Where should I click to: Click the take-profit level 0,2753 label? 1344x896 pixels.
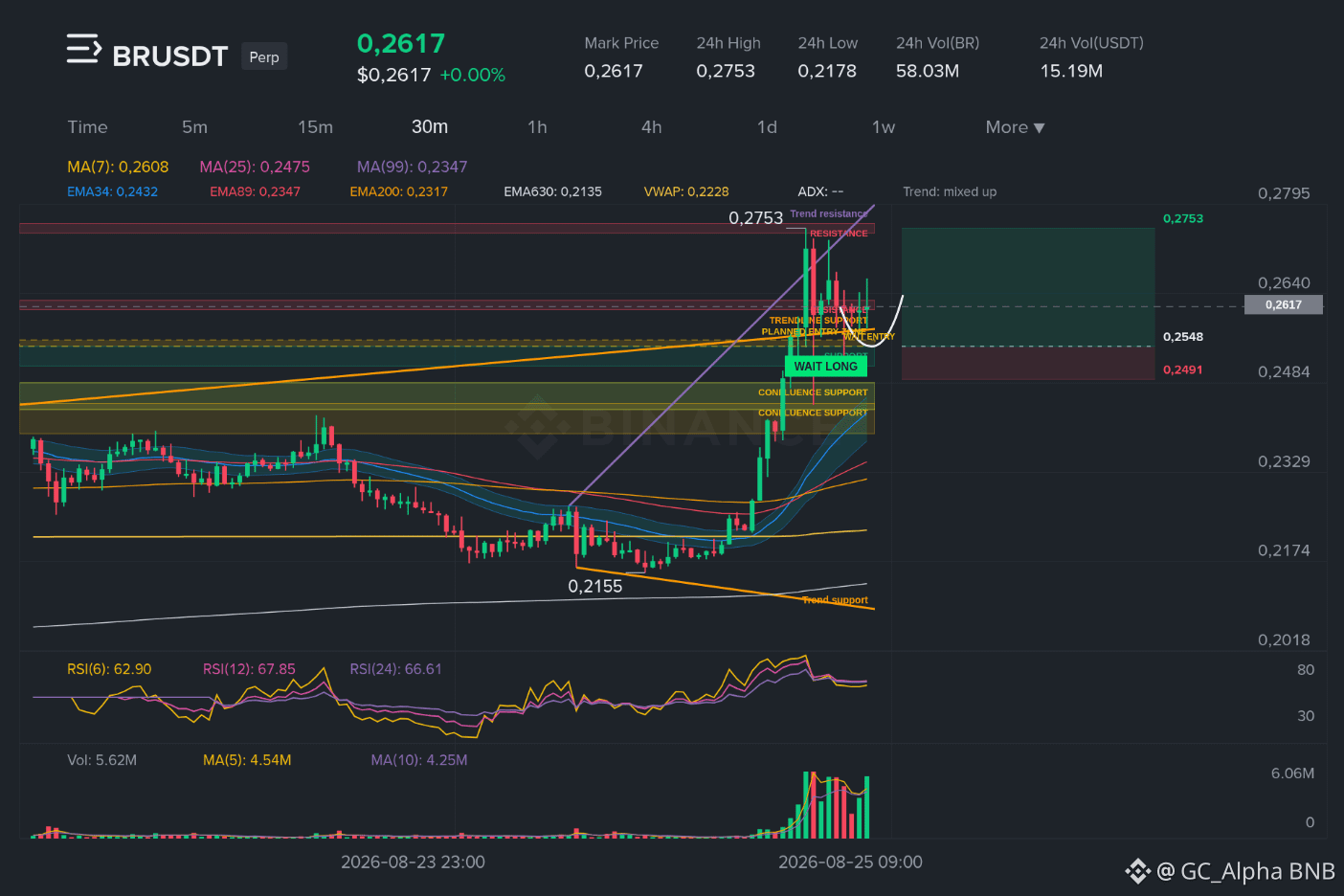pyautogui.click(x=1183, y=218)
